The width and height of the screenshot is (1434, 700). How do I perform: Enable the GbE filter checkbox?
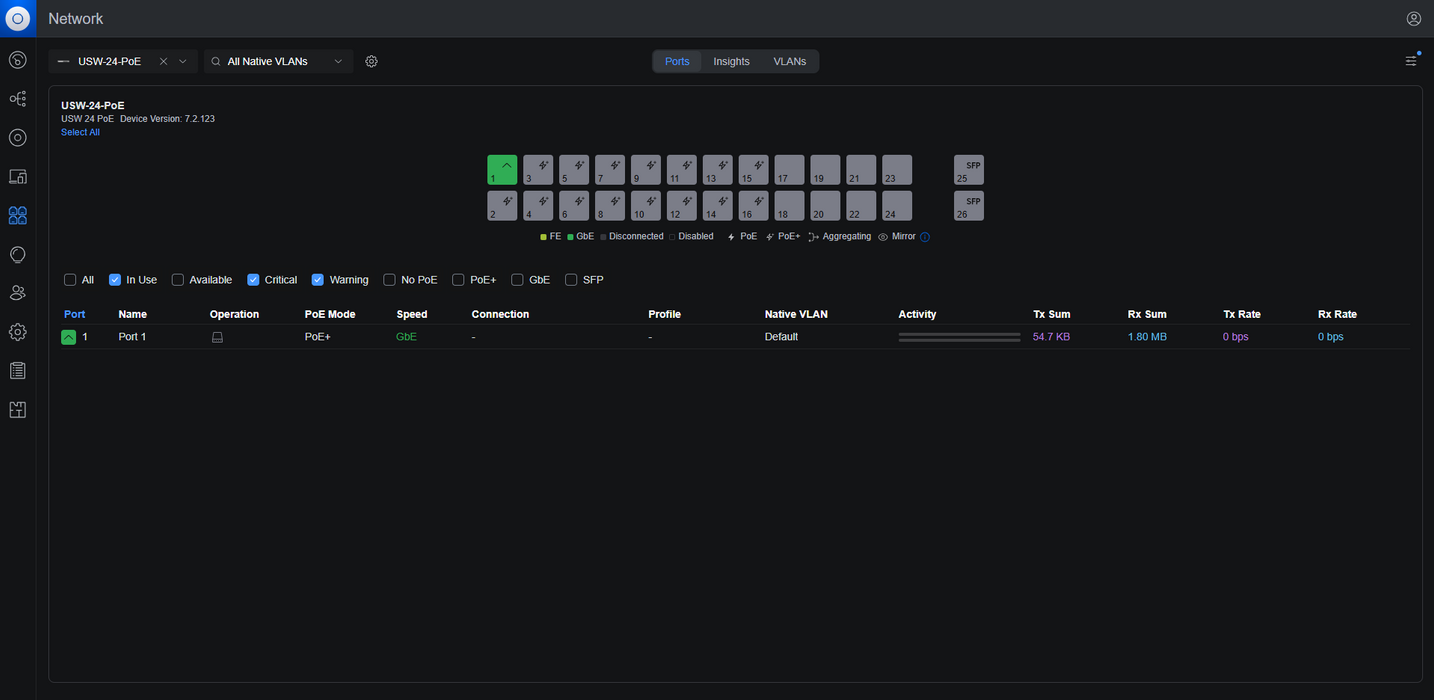click(x=518, y=280)
